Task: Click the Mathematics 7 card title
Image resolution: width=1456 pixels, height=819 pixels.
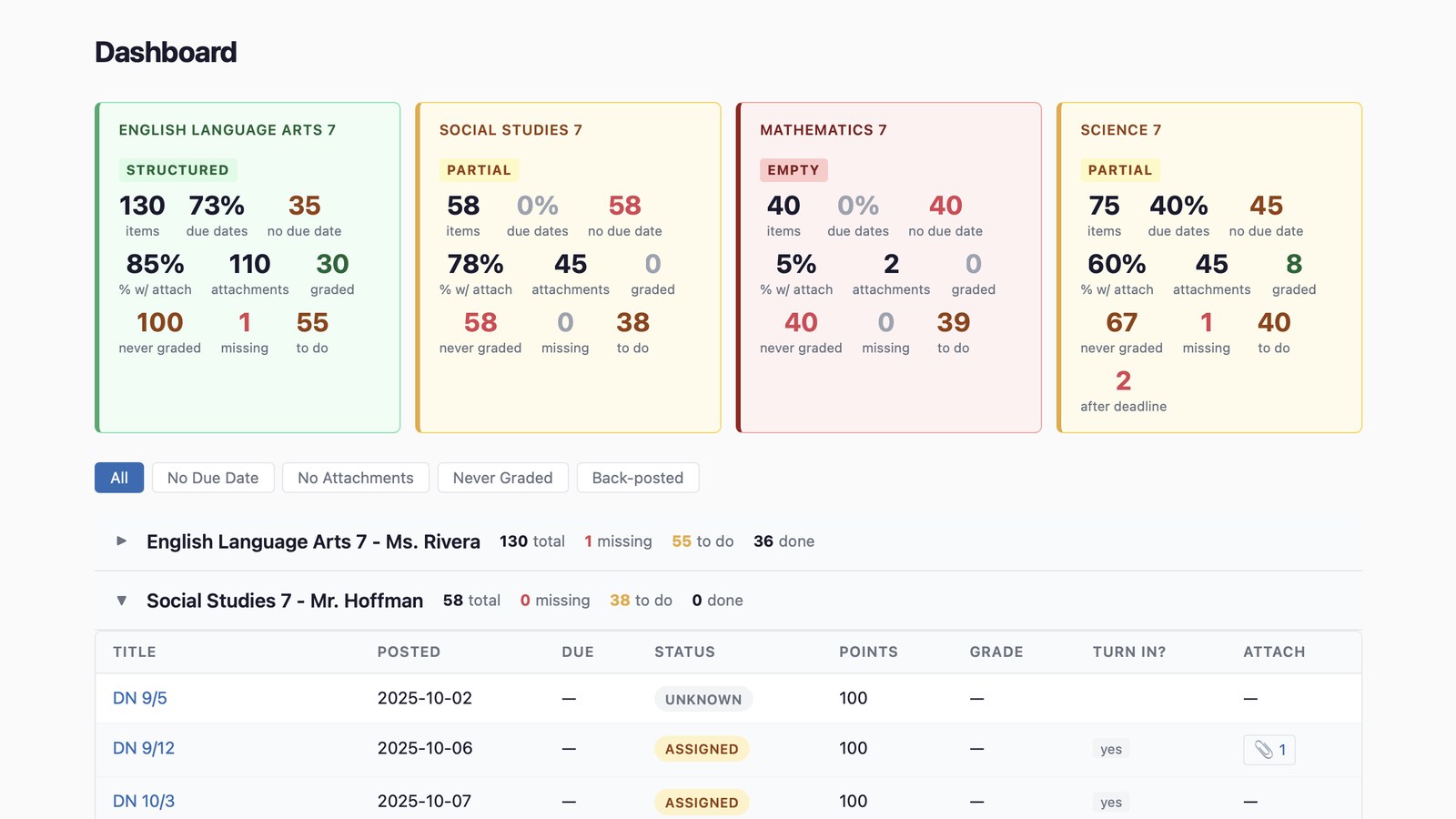Action: point(824,130)
